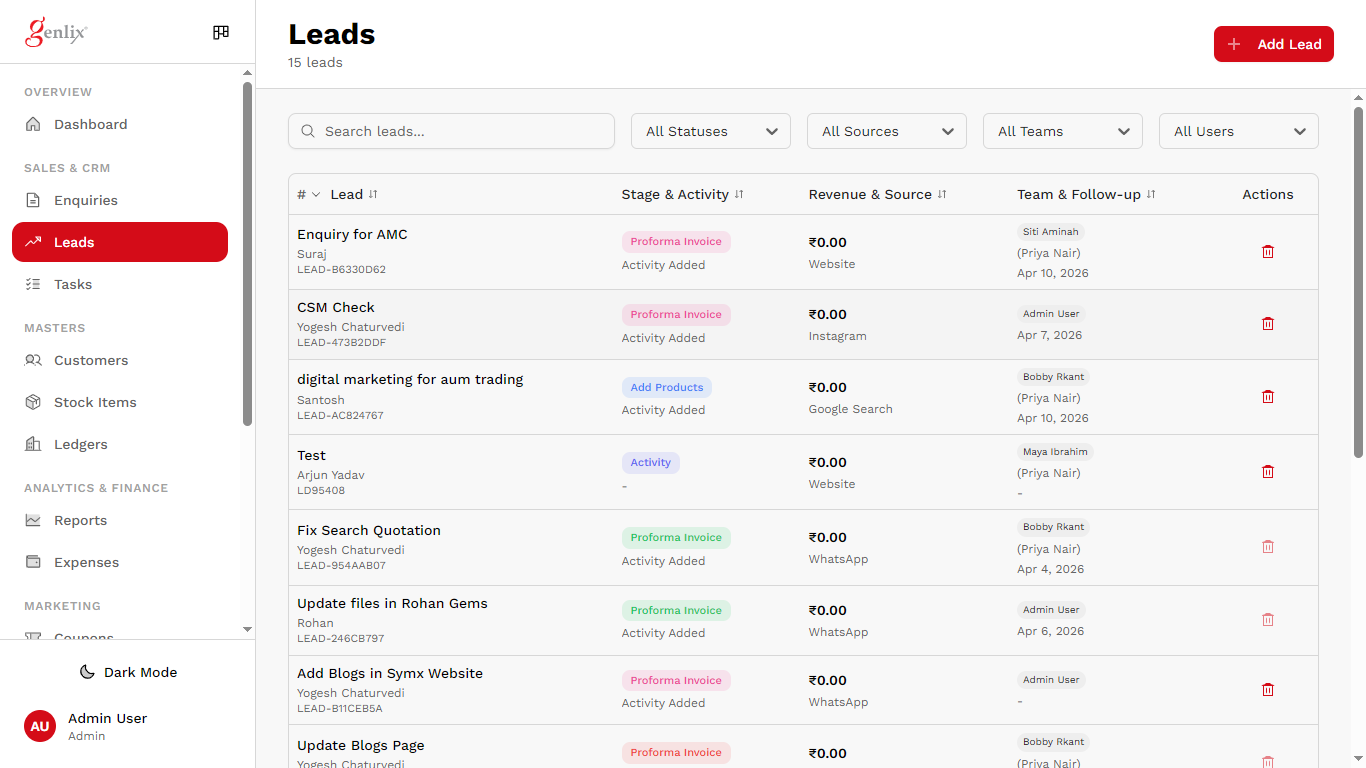Open Coupons under Marketing
The image size is (1366, 768).
pos(83,638)
